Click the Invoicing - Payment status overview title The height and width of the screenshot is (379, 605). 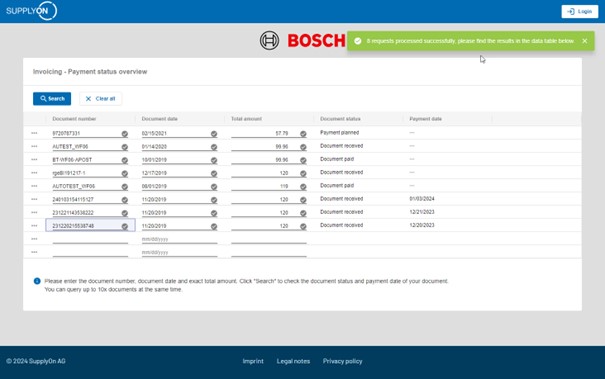[90, 72]
